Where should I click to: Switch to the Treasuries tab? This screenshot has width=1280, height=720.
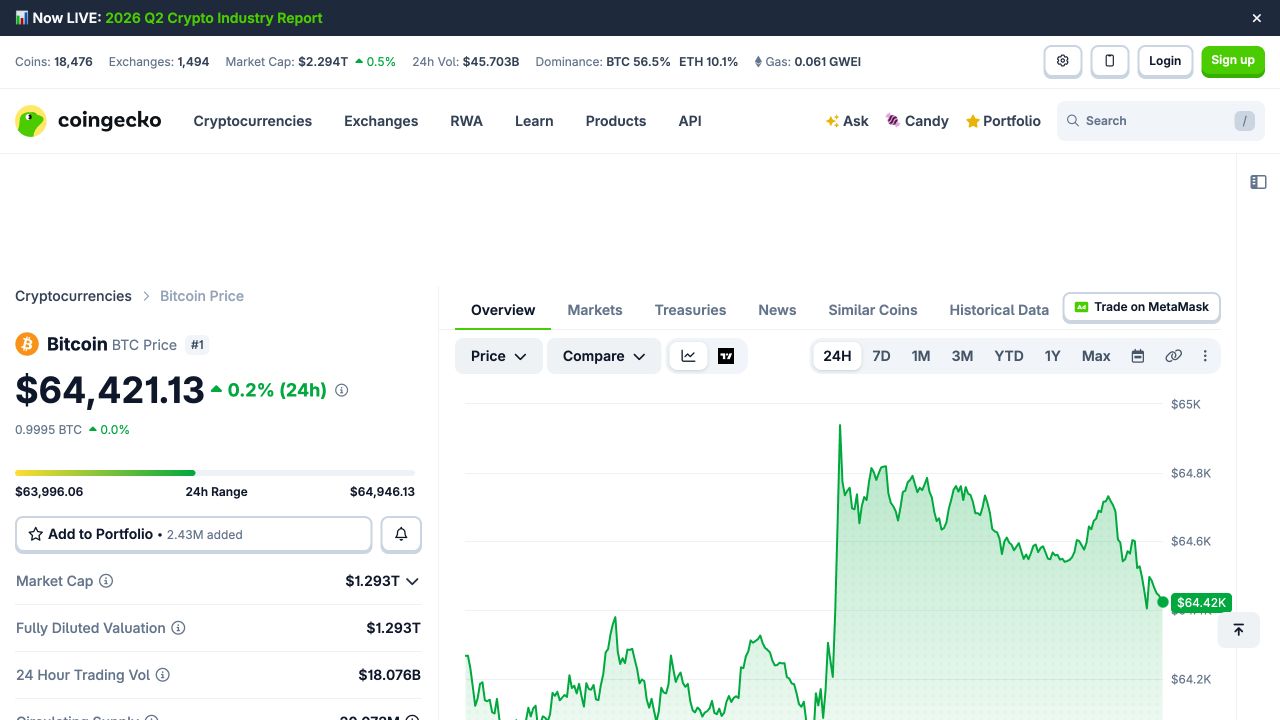click(690, 310)
